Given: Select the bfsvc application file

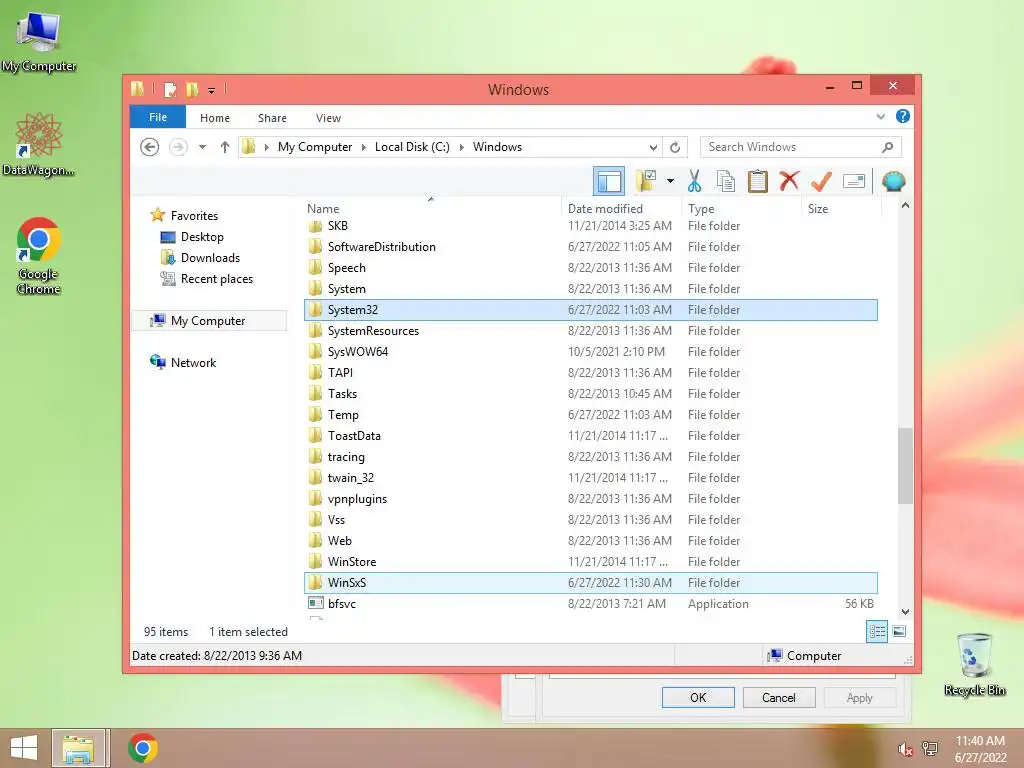Looking at the screenshot, I should (x=591, y=603).
